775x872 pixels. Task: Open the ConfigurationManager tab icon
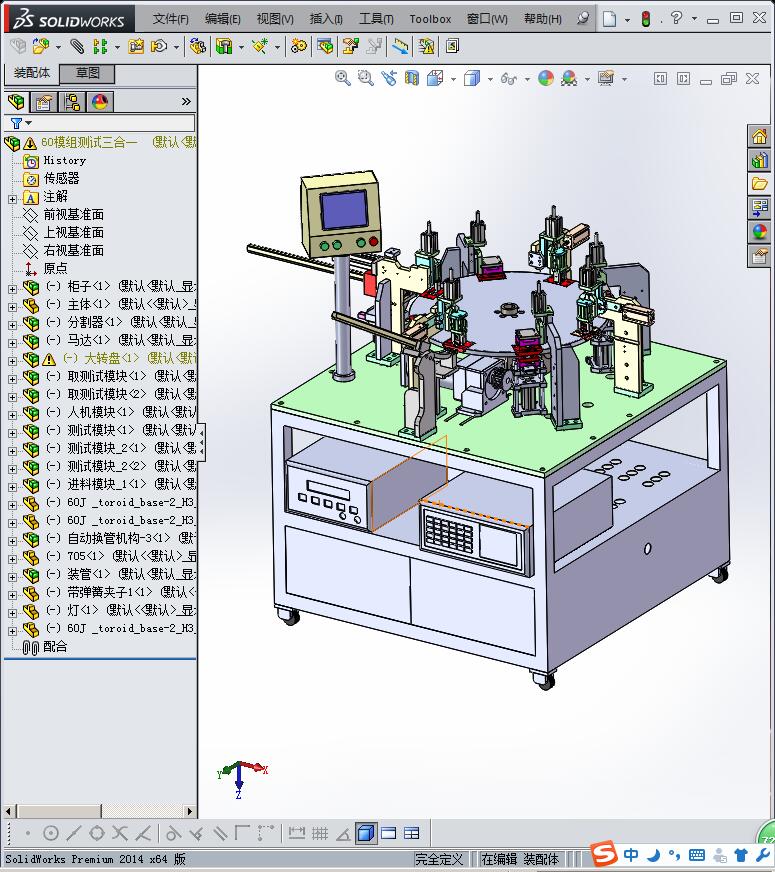pos(72,102)
